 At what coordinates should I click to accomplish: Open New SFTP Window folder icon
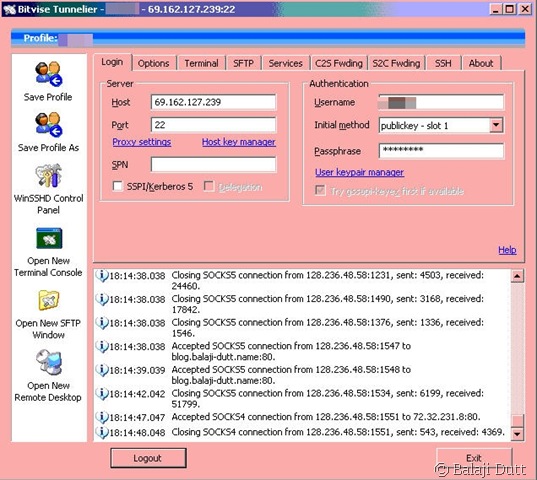[49, 300]
